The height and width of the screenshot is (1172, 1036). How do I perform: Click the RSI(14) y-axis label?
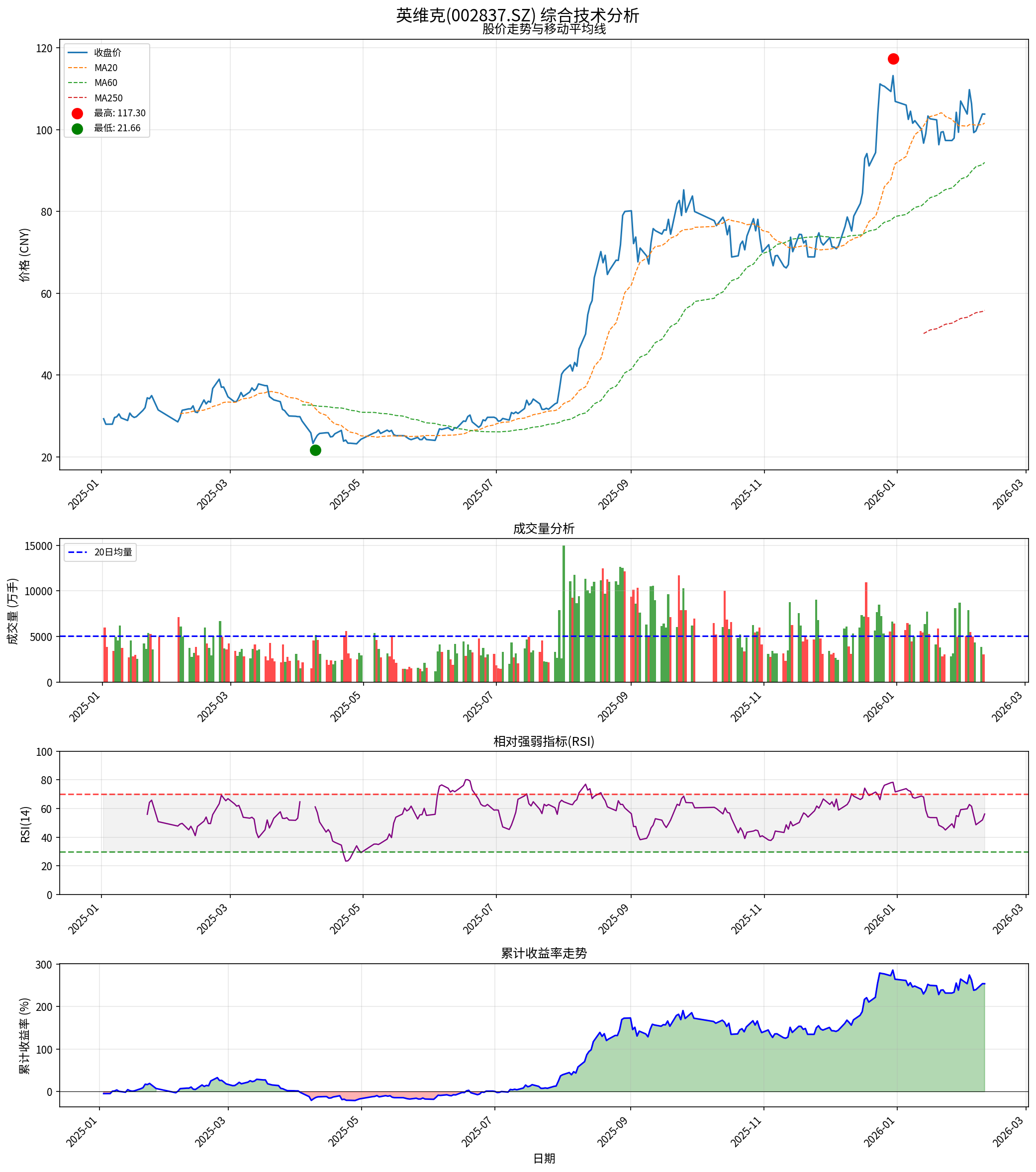click(x=25, y=824)
